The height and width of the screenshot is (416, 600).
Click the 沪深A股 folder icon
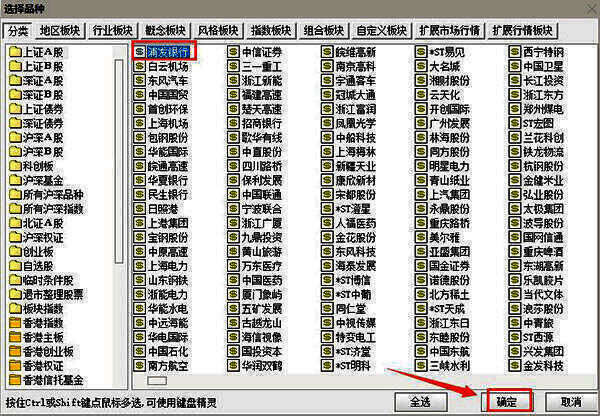[15, 137]
